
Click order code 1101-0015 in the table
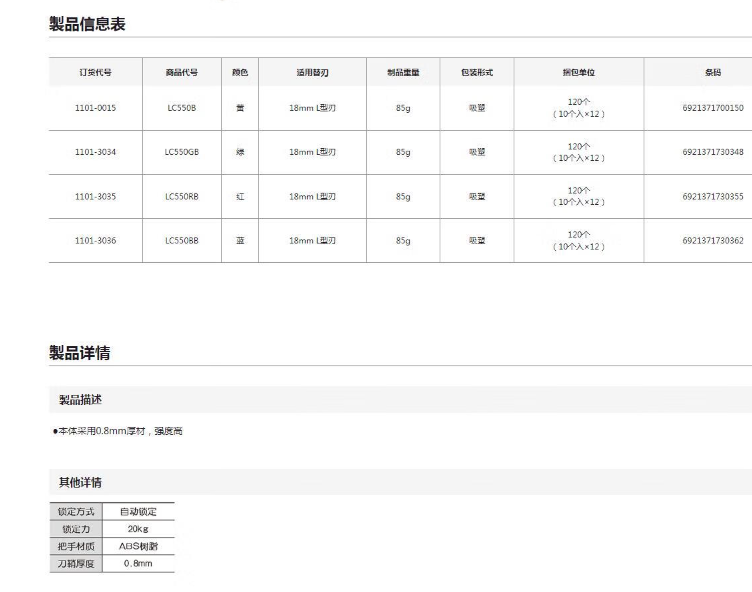[x=95, y=108]
